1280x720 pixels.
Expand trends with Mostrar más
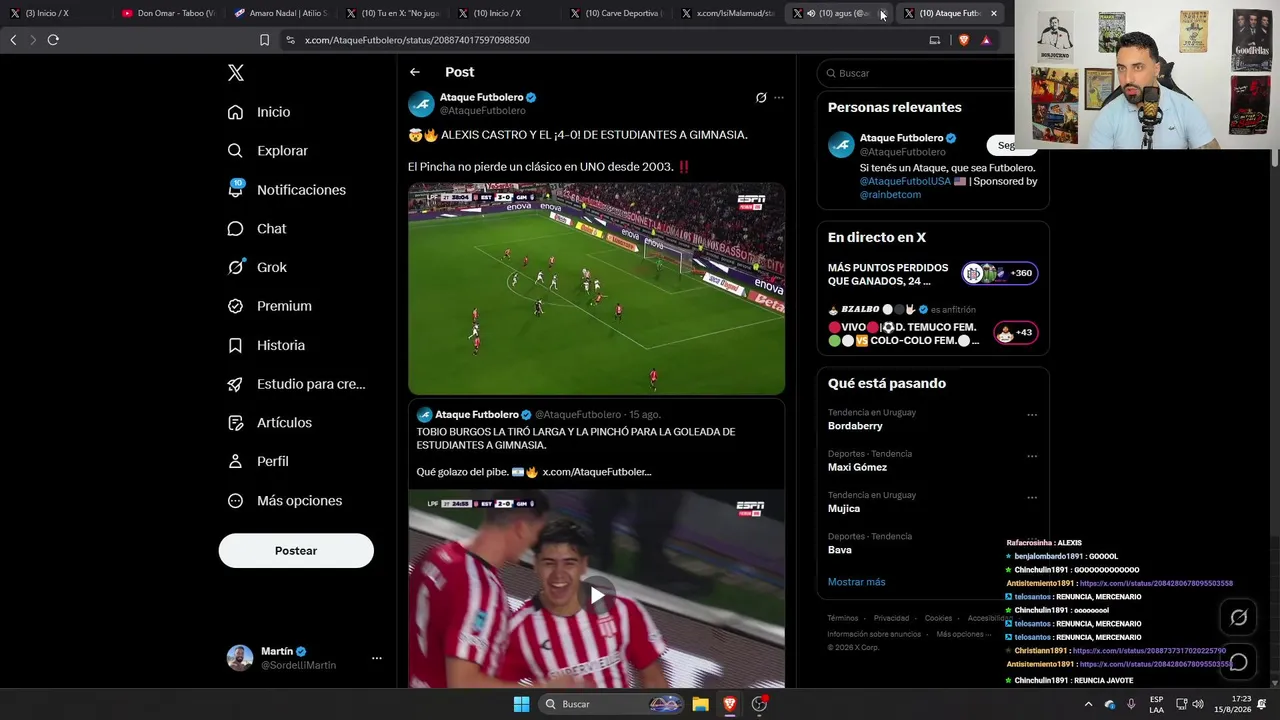pos(856,582)
